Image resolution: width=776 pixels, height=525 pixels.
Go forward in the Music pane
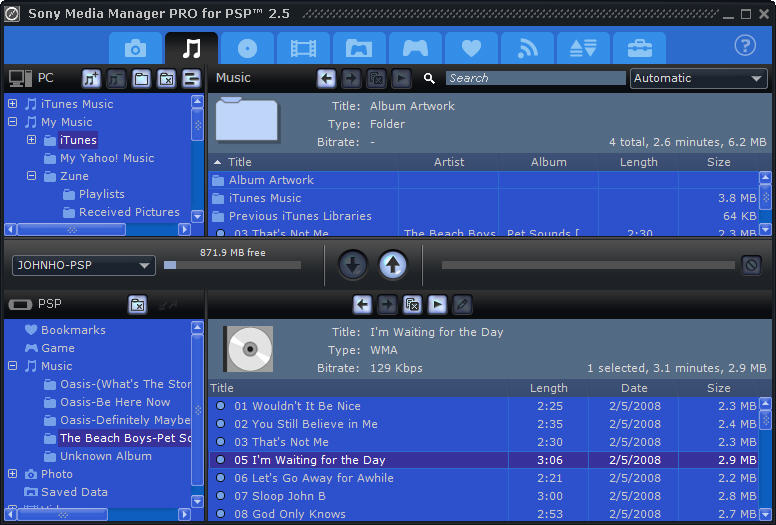click(x=351, y=78)
